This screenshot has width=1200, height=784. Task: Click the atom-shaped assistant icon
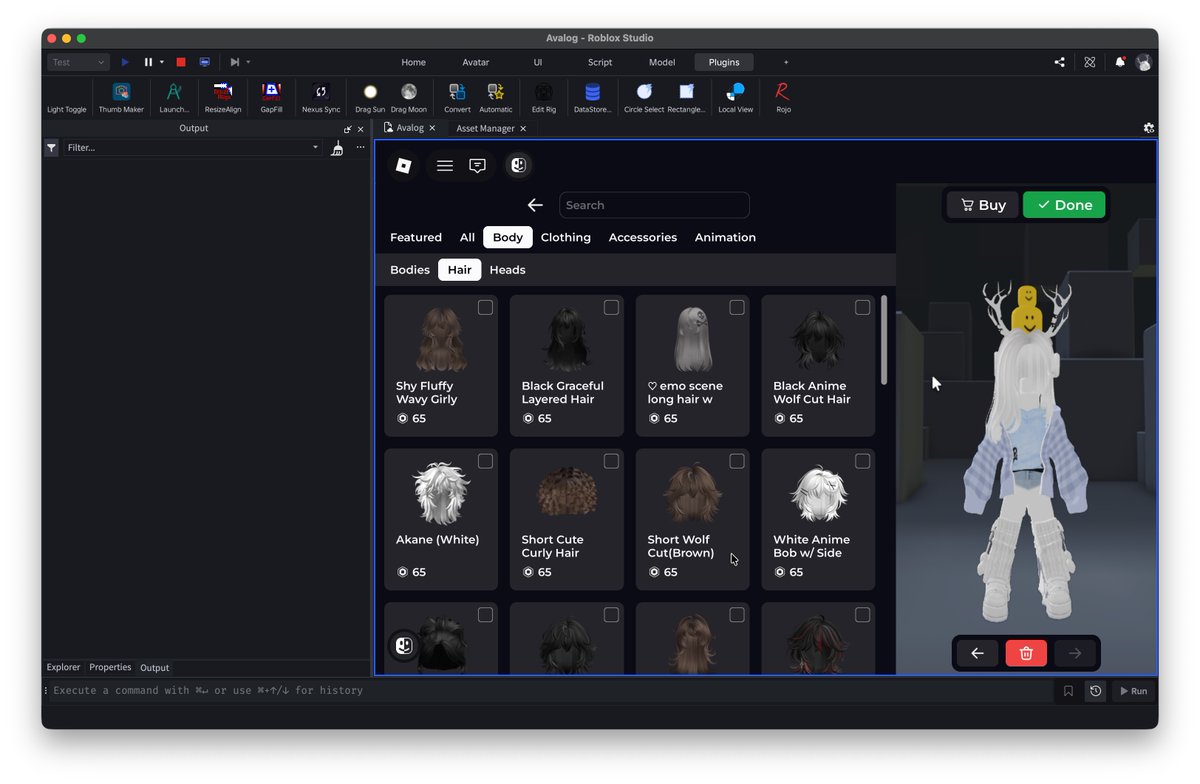point(1090,62)
